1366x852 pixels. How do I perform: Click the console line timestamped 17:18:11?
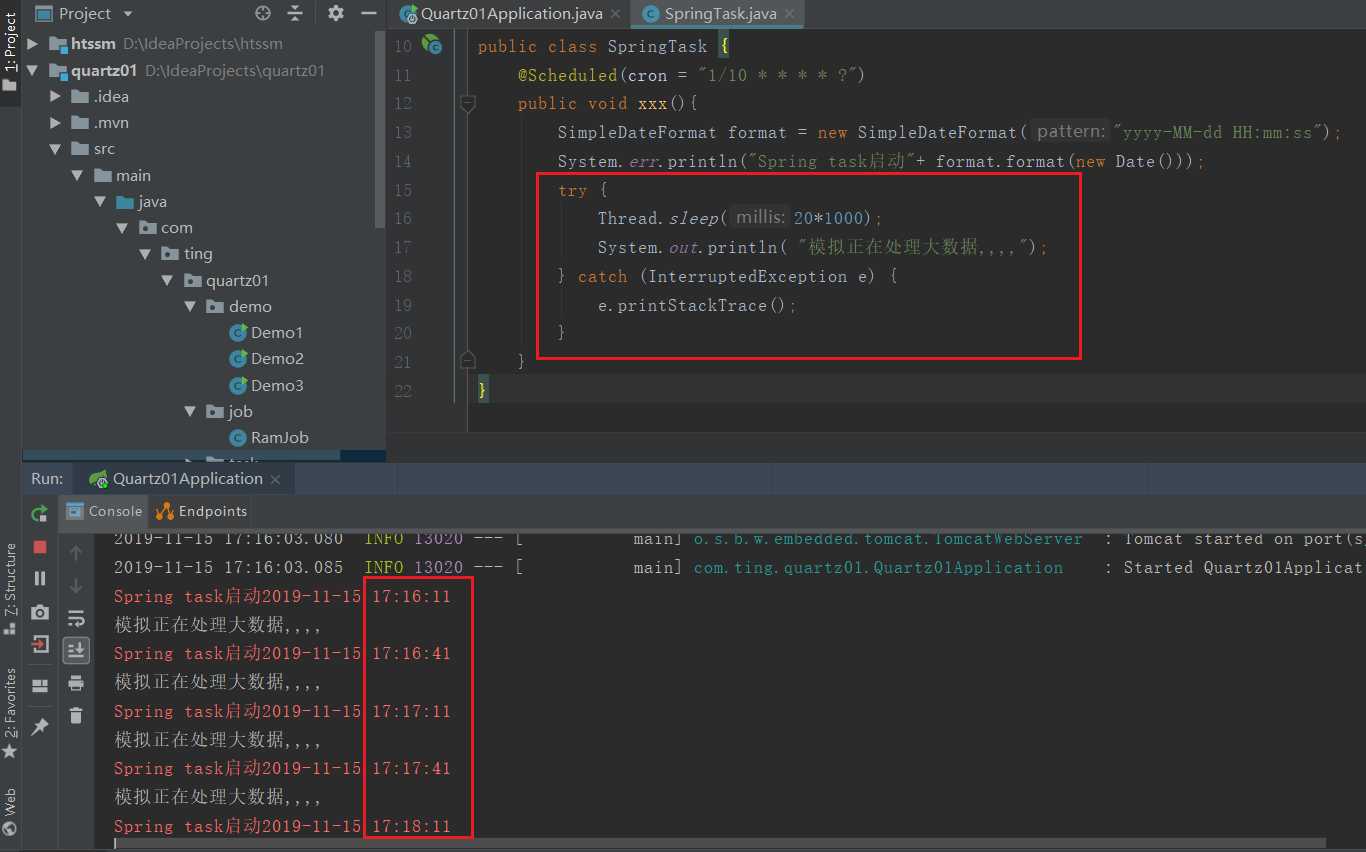[282, 827]
